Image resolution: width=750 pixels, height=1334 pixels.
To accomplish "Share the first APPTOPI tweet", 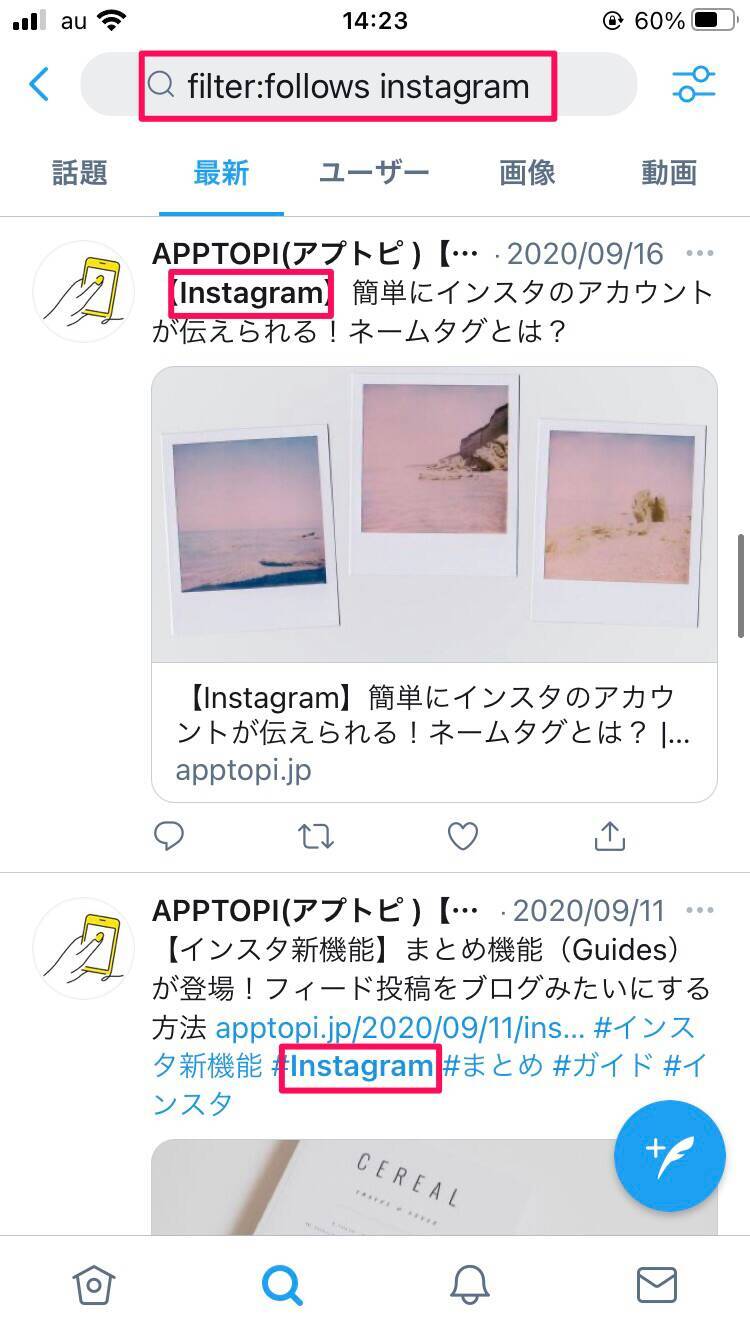I will click(610, 836).
